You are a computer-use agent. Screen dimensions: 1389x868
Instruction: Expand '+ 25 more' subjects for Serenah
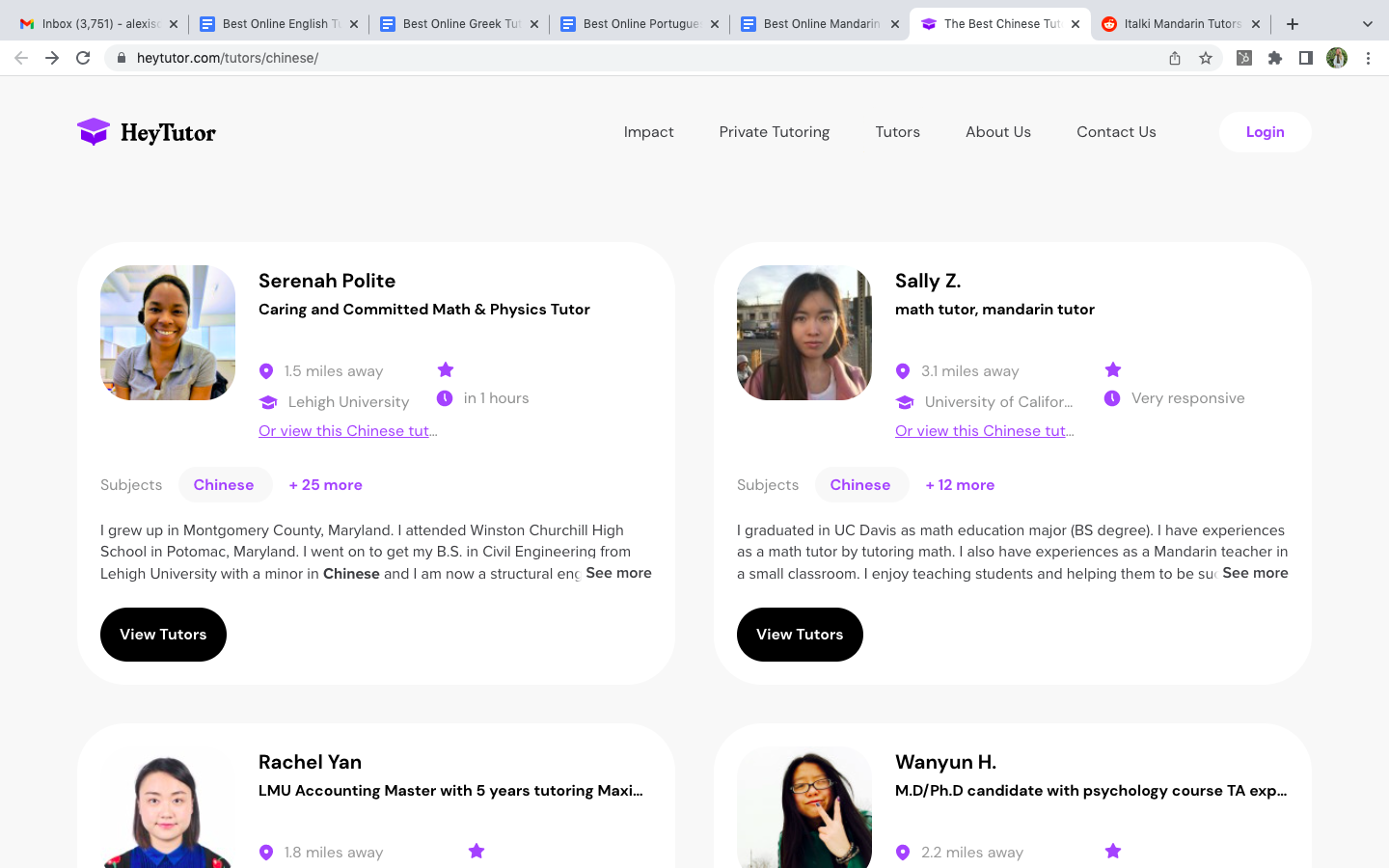tap(325, 485)
